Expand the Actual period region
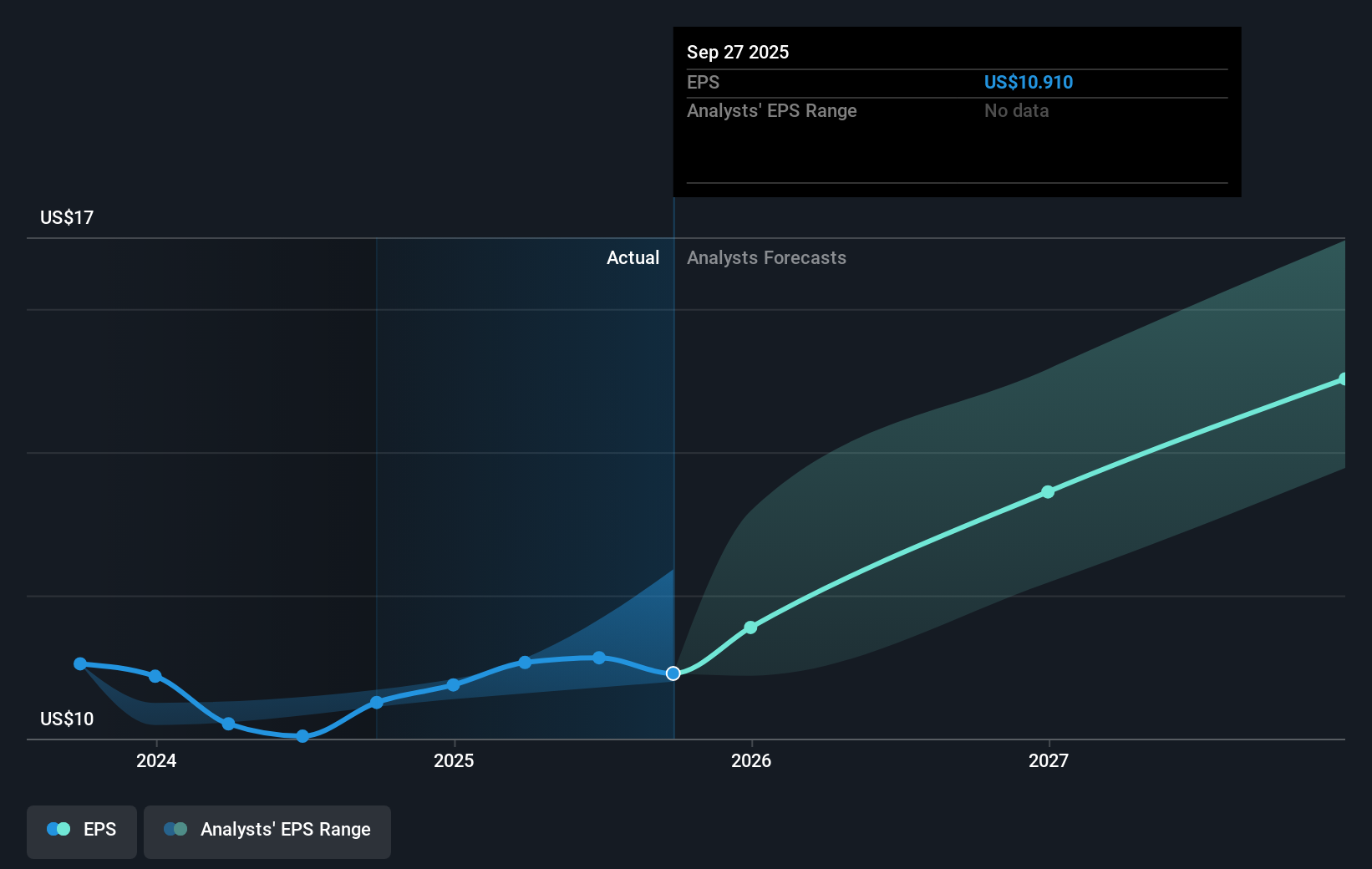The width and height of the screenshot is (1372, 869). (x=633, y=257)
